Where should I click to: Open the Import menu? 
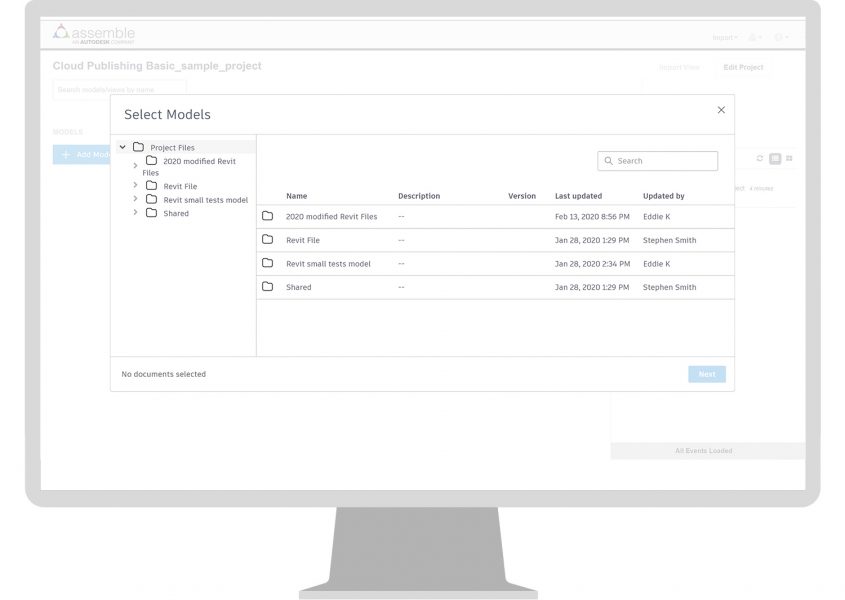pyautogui.click(x=722, y=36)
